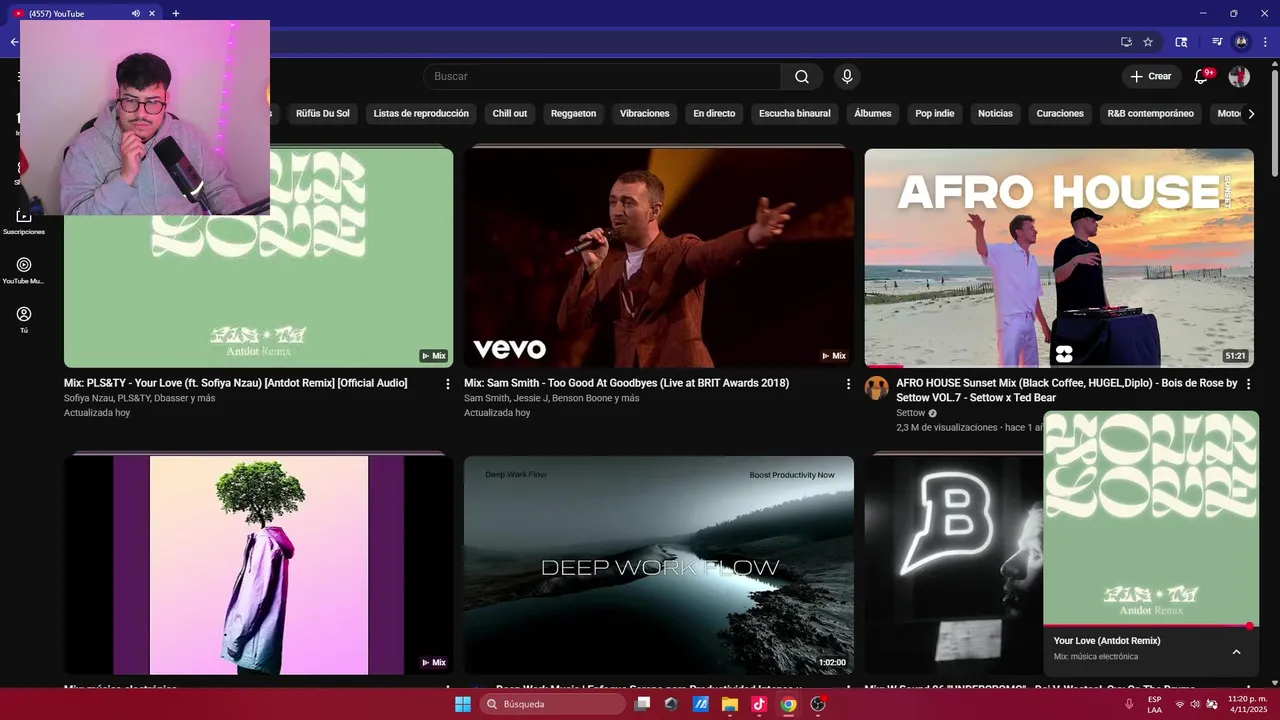The width and height of the screenshot is (1280, 720).
Task: Open a new browser tab
Action: click(176, 13)
